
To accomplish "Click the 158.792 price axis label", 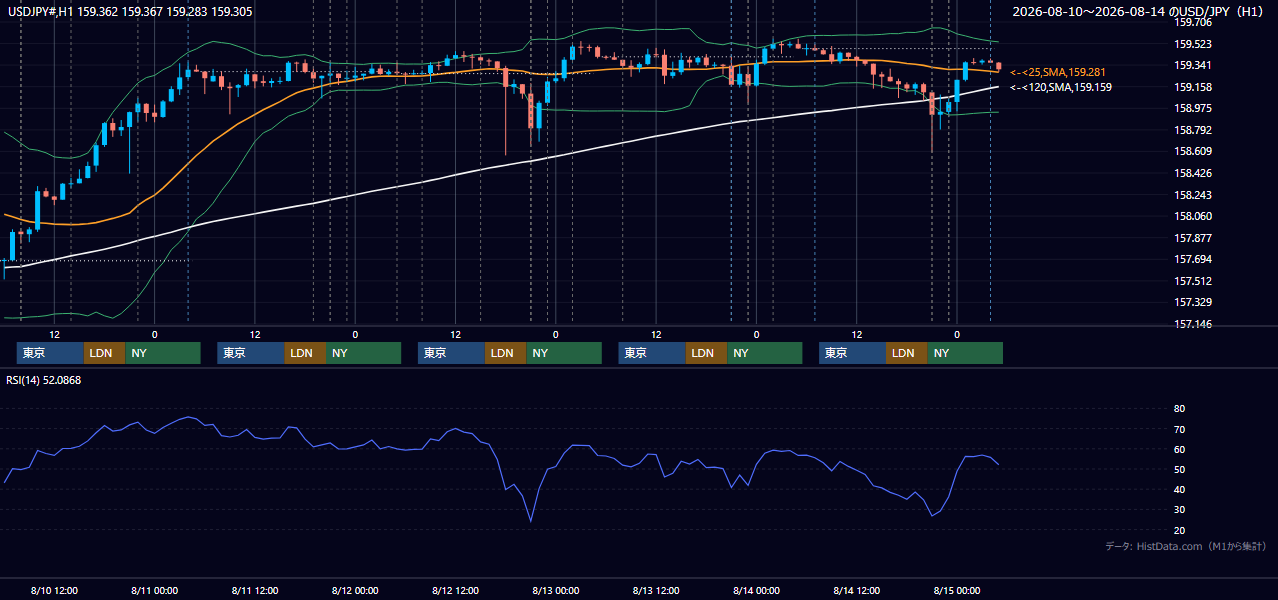I will (x=1193, y=130).
